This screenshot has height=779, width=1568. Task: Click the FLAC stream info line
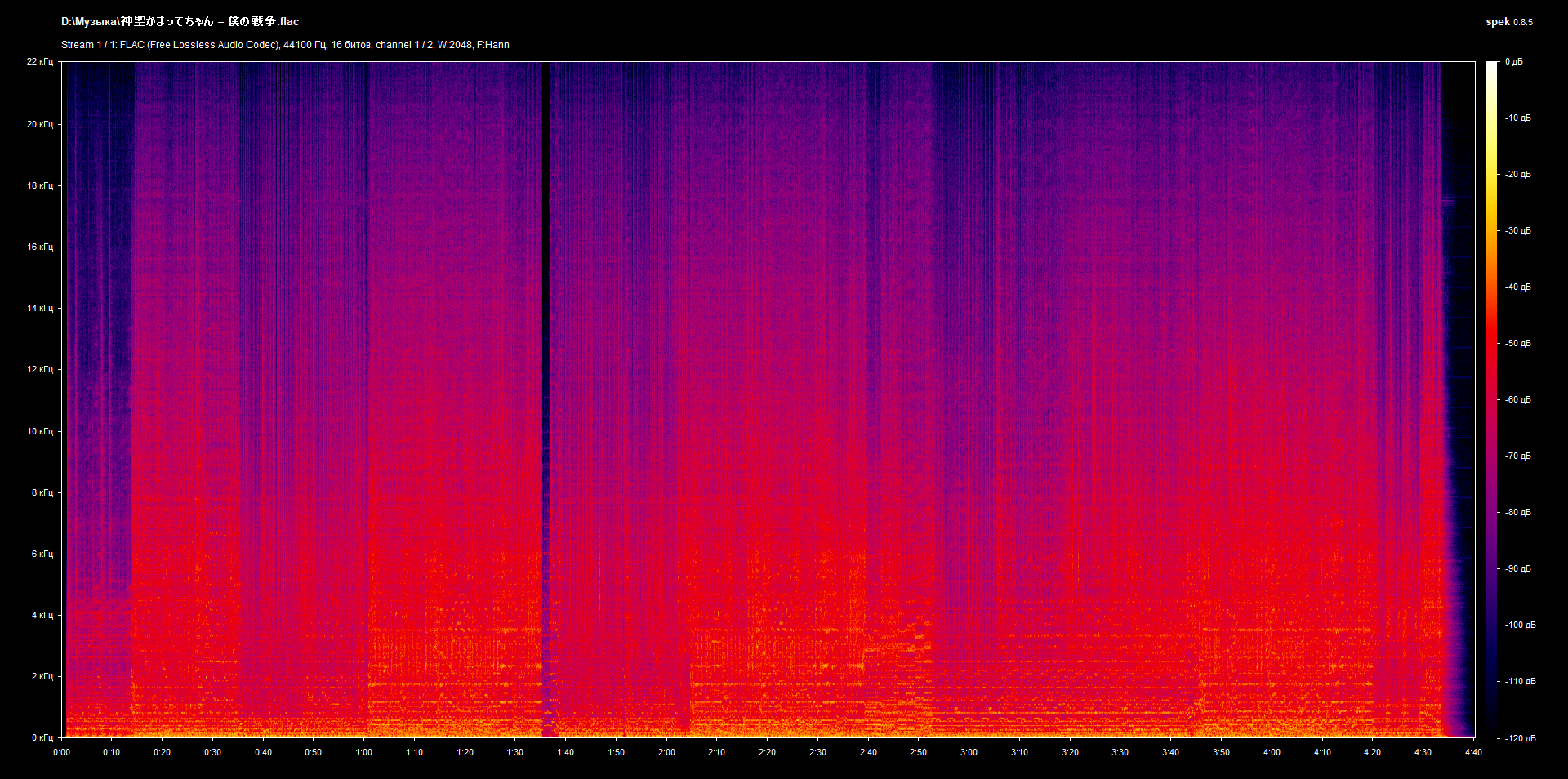(285, 45)
